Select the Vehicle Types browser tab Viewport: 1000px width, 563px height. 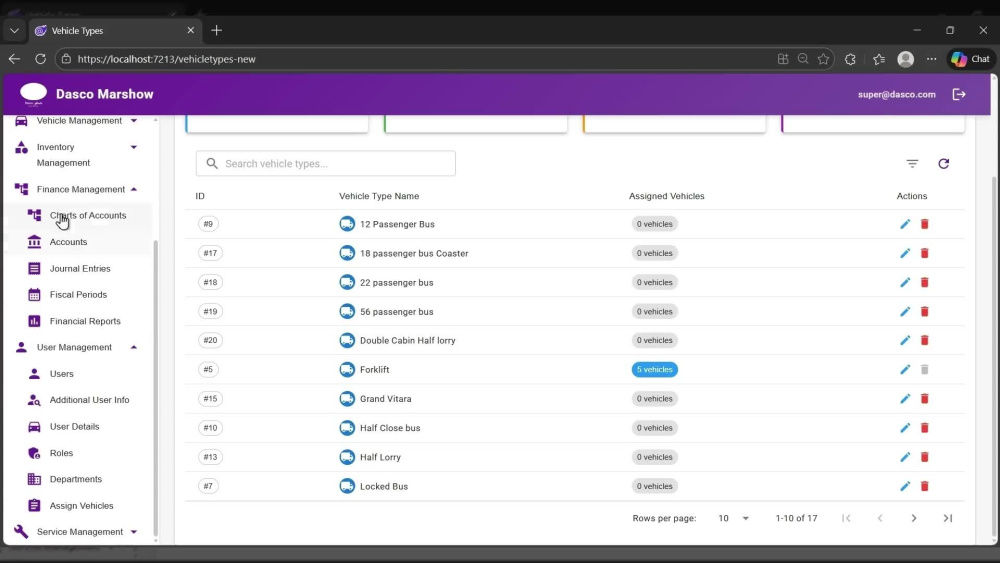[x=115, y=31]
